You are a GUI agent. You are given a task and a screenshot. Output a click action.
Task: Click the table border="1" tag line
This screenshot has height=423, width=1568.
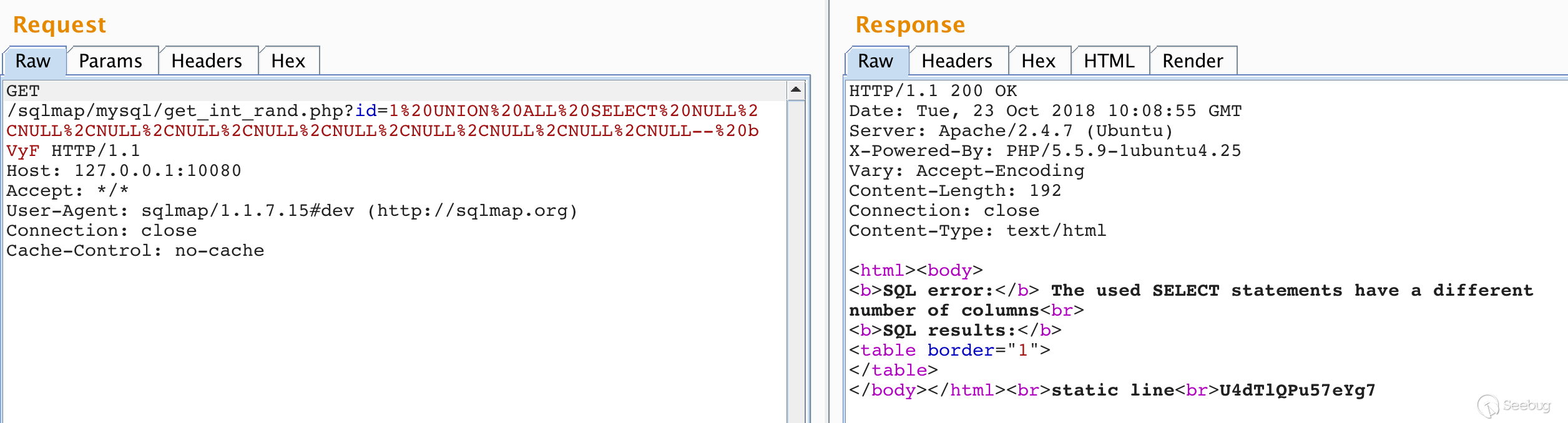[949, 351]
